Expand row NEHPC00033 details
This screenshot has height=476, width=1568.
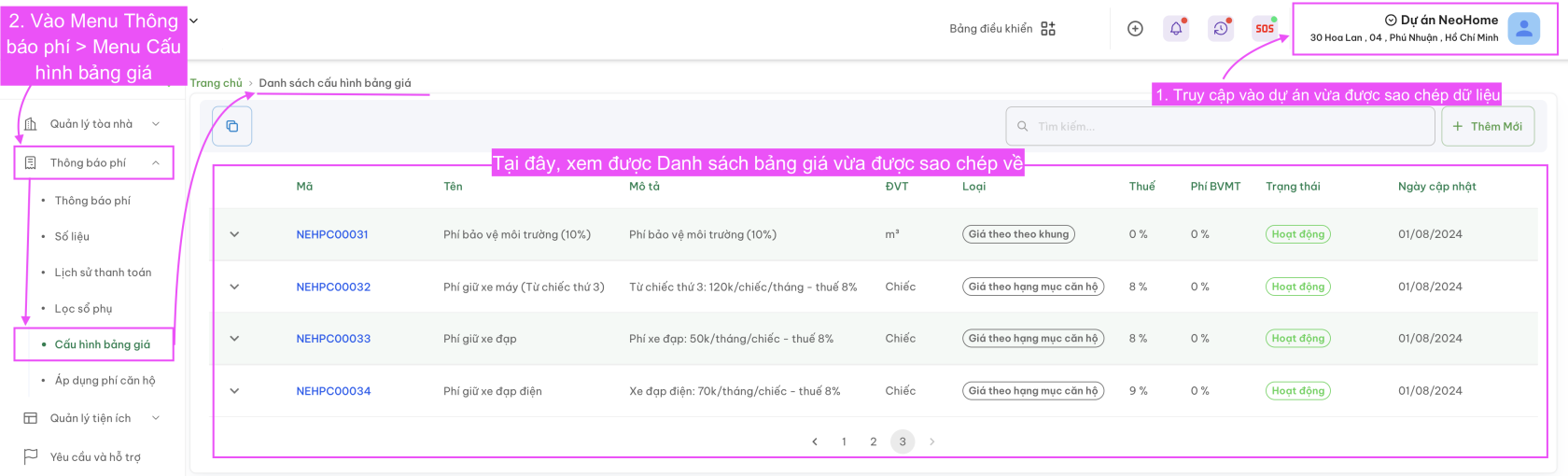(234, 338)
